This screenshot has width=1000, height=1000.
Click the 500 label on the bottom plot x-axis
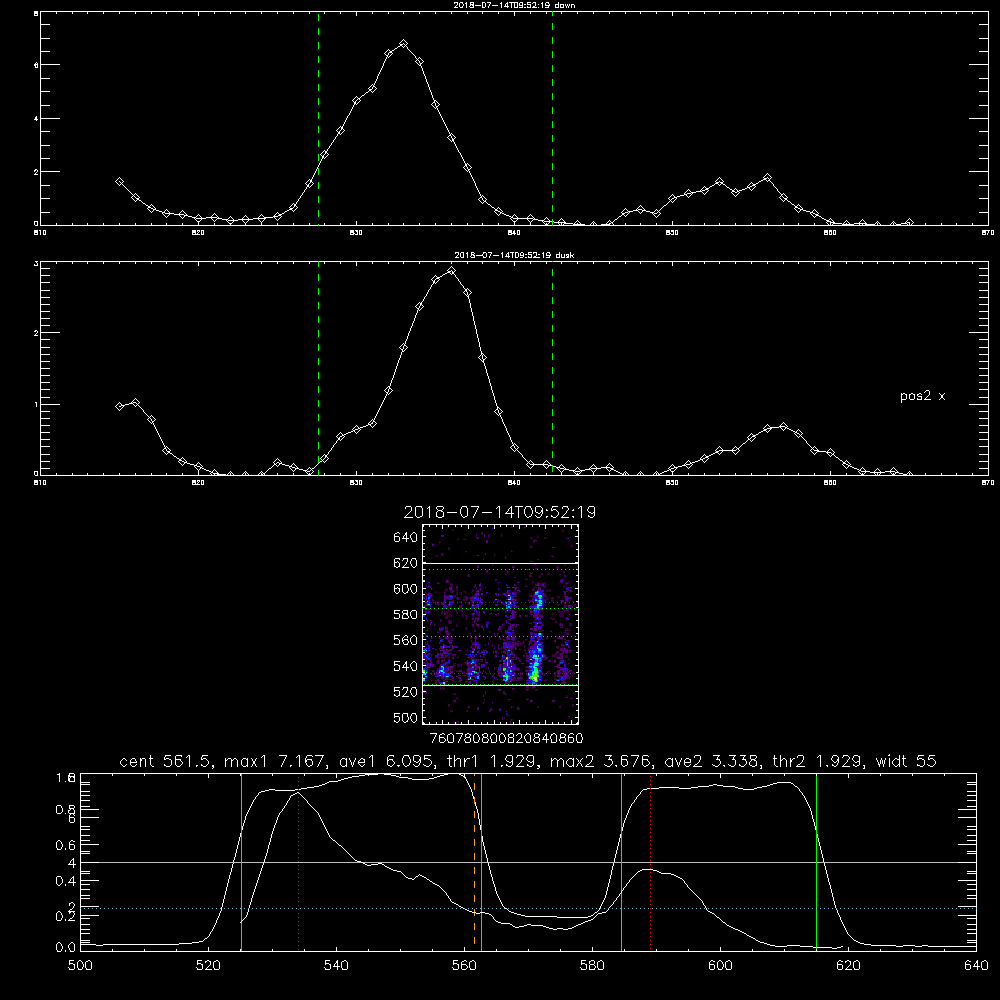click(x=80, y=966)
